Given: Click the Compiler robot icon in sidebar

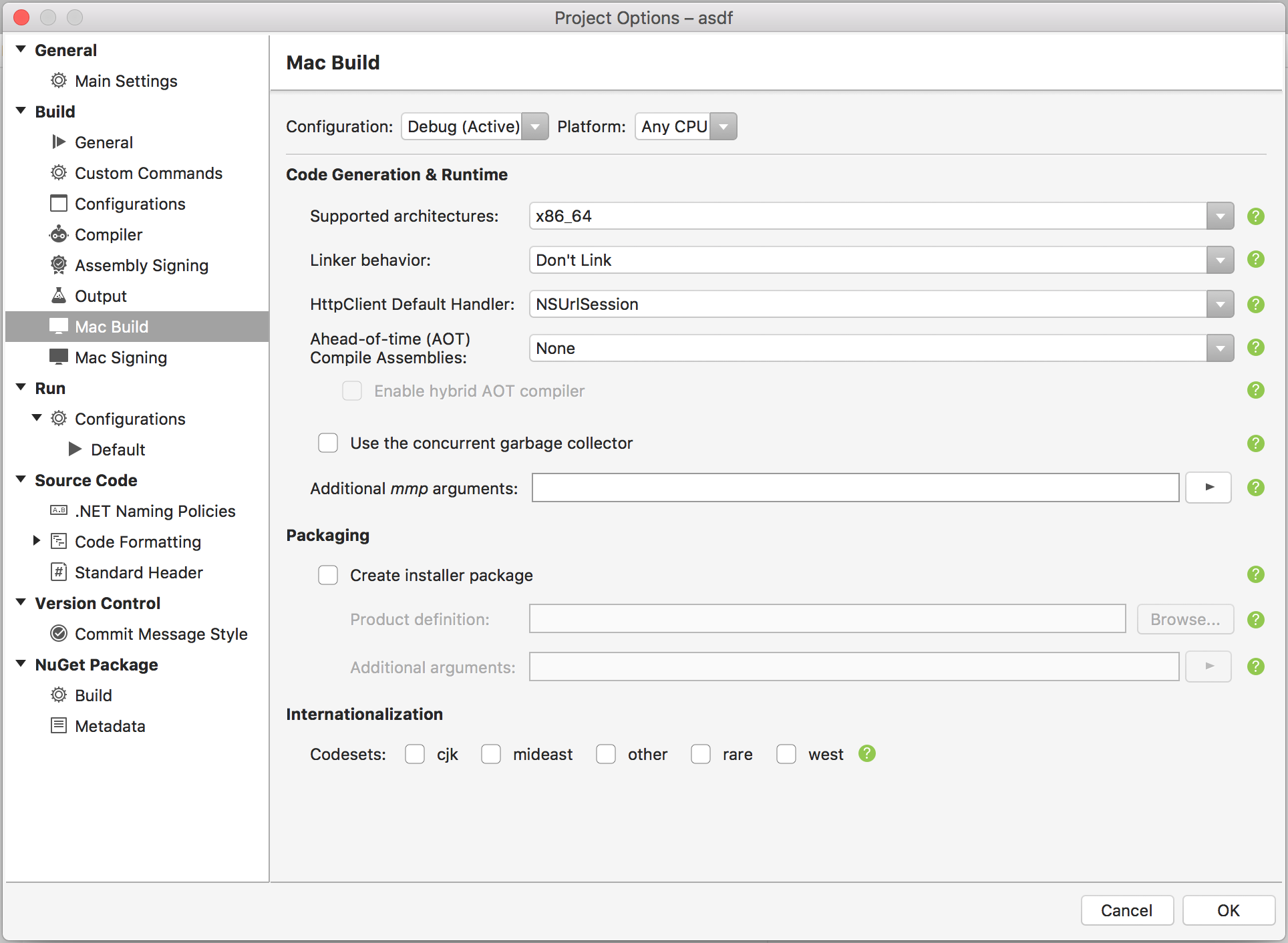Looking at the screenshot, I should (x=59, y=234).
